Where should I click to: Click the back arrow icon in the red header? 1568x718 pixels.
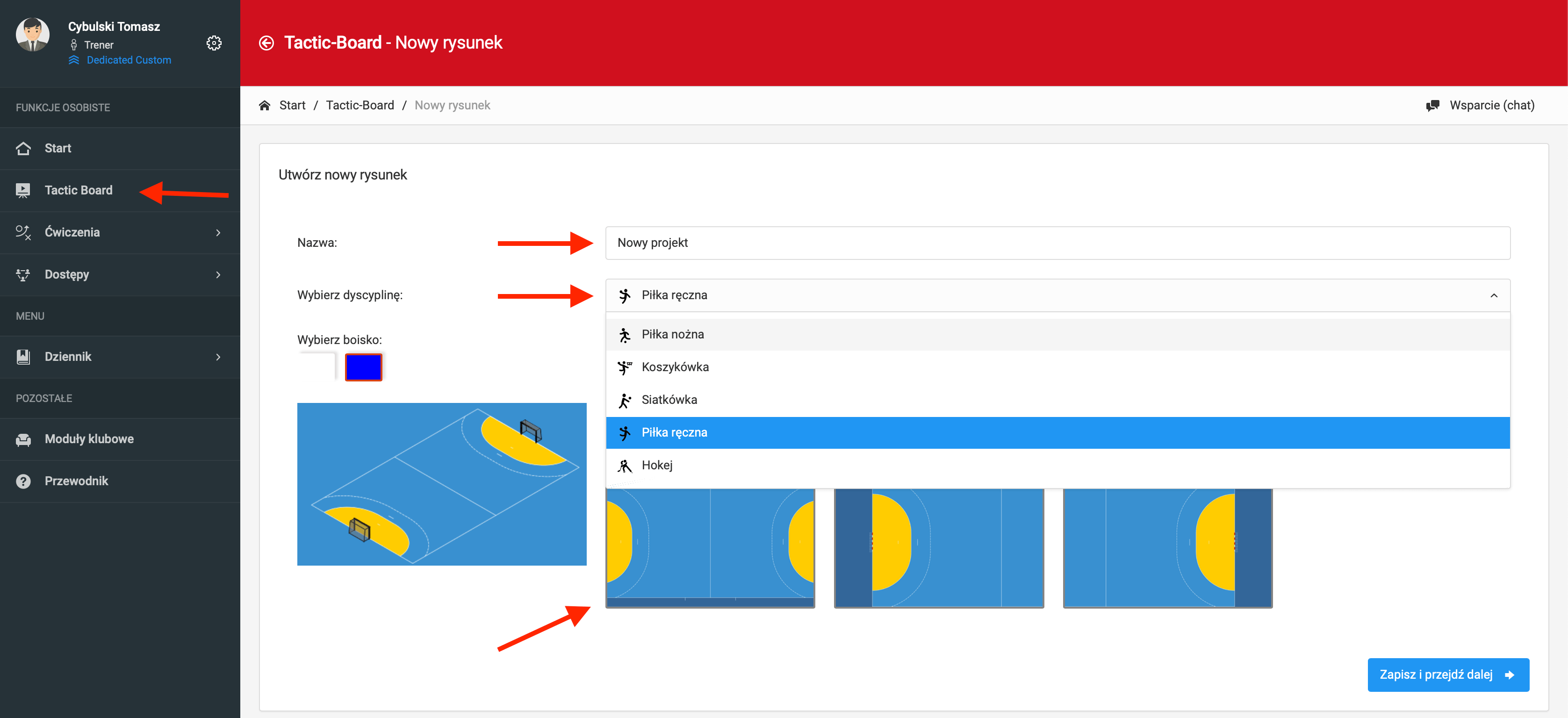coord(266,43)
